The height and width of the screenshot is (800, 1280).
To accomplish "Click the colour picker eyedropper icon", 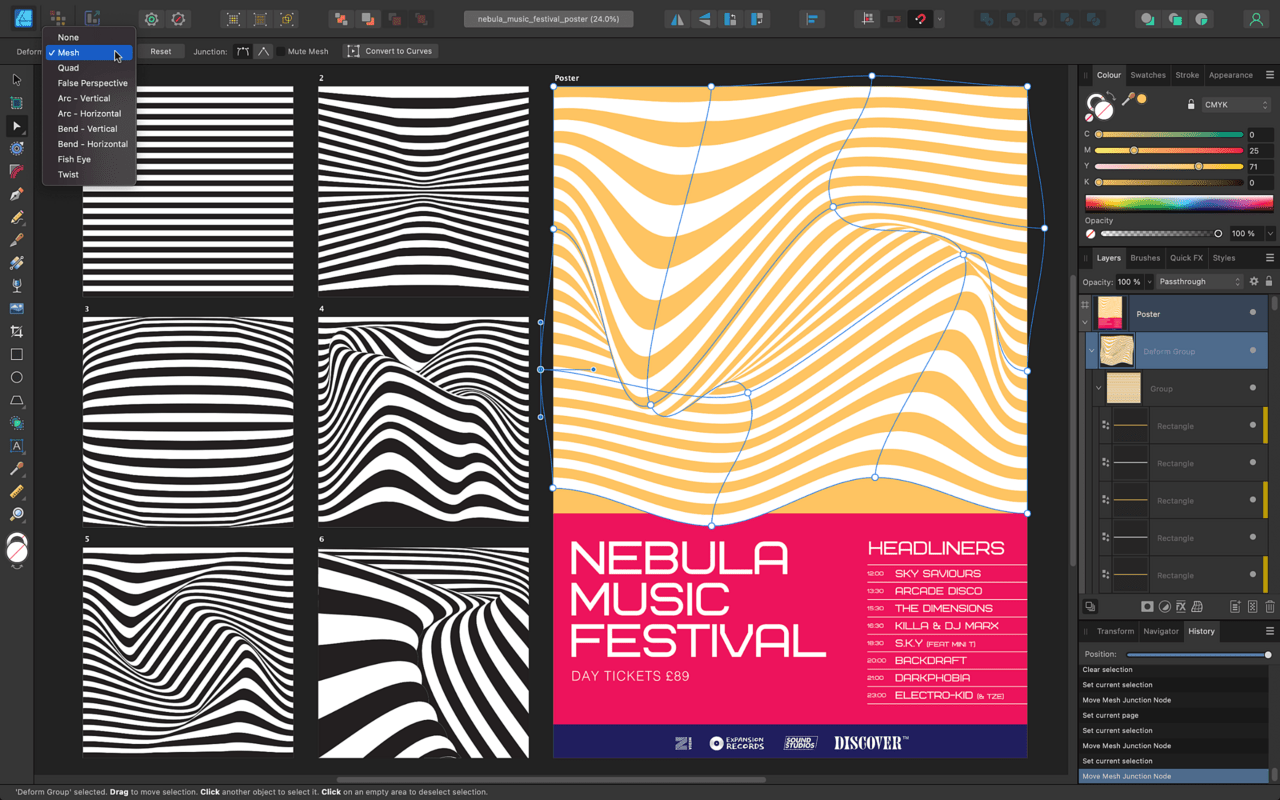I will (x=1128, y=99).
